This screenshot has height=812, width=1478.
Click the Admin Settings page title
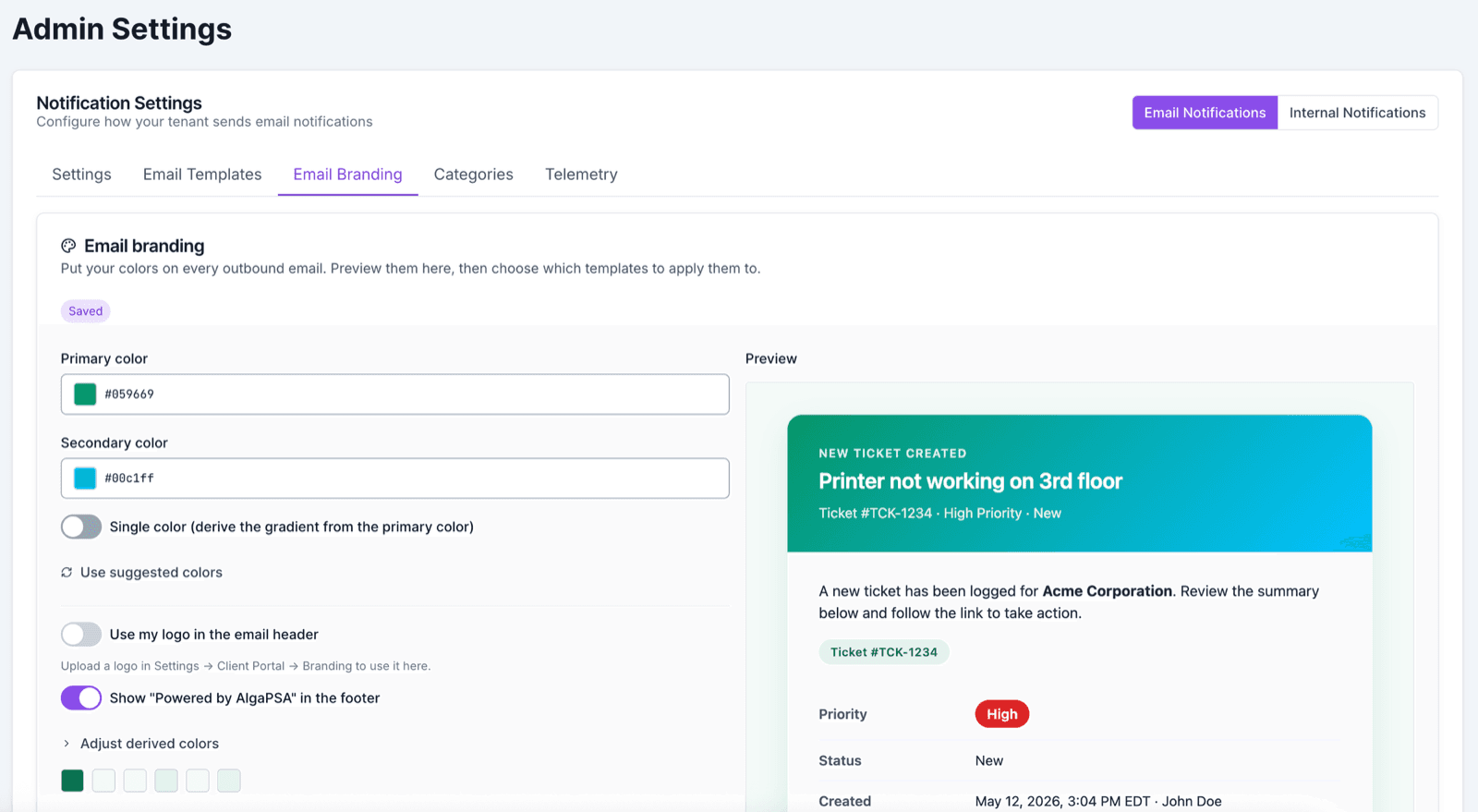(122, 29)
